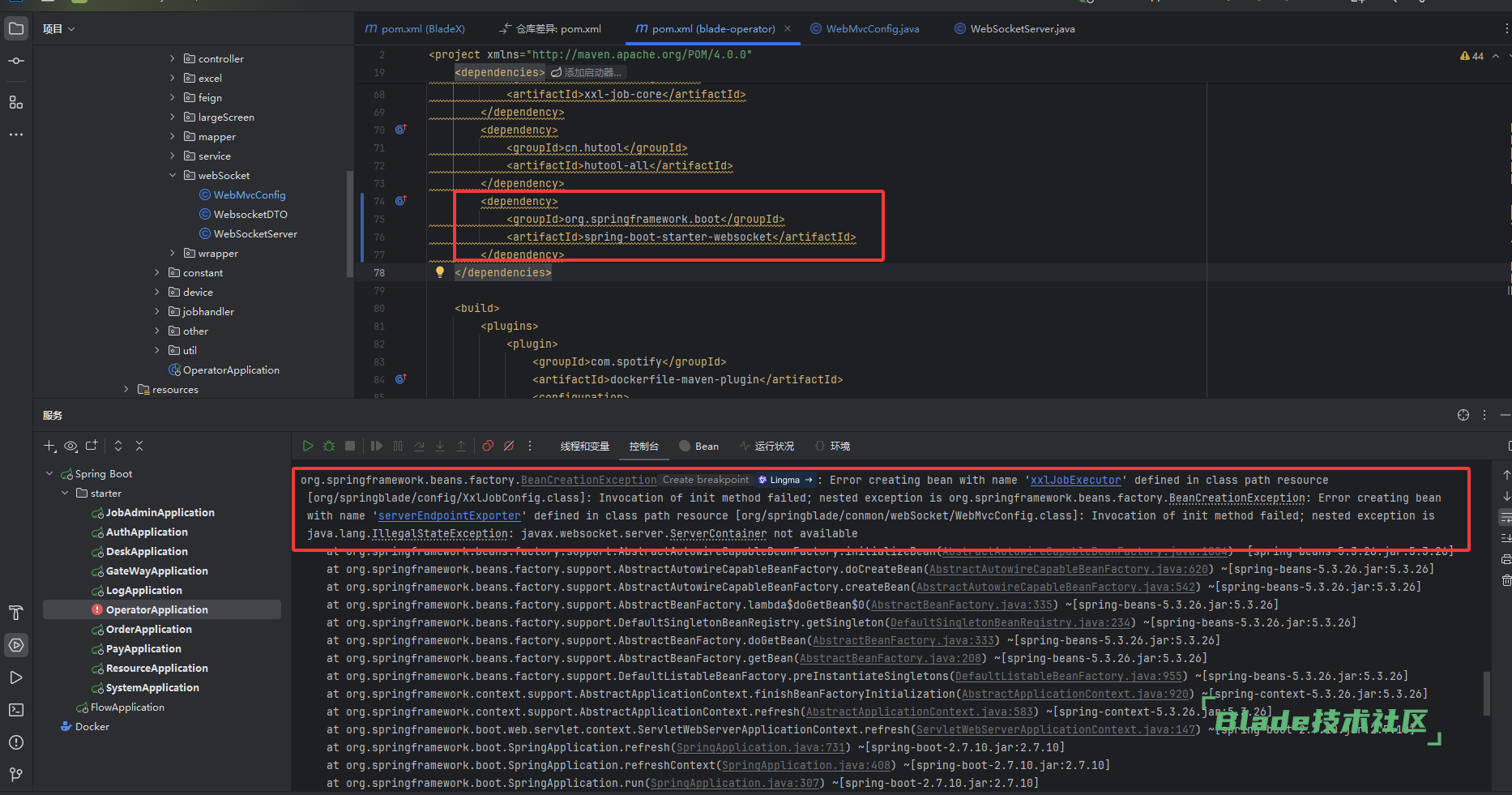Image resolution: width=1512 pixels, height=795 pixels.
Task: Open the Git tool window icon
Action: point(16,775)
